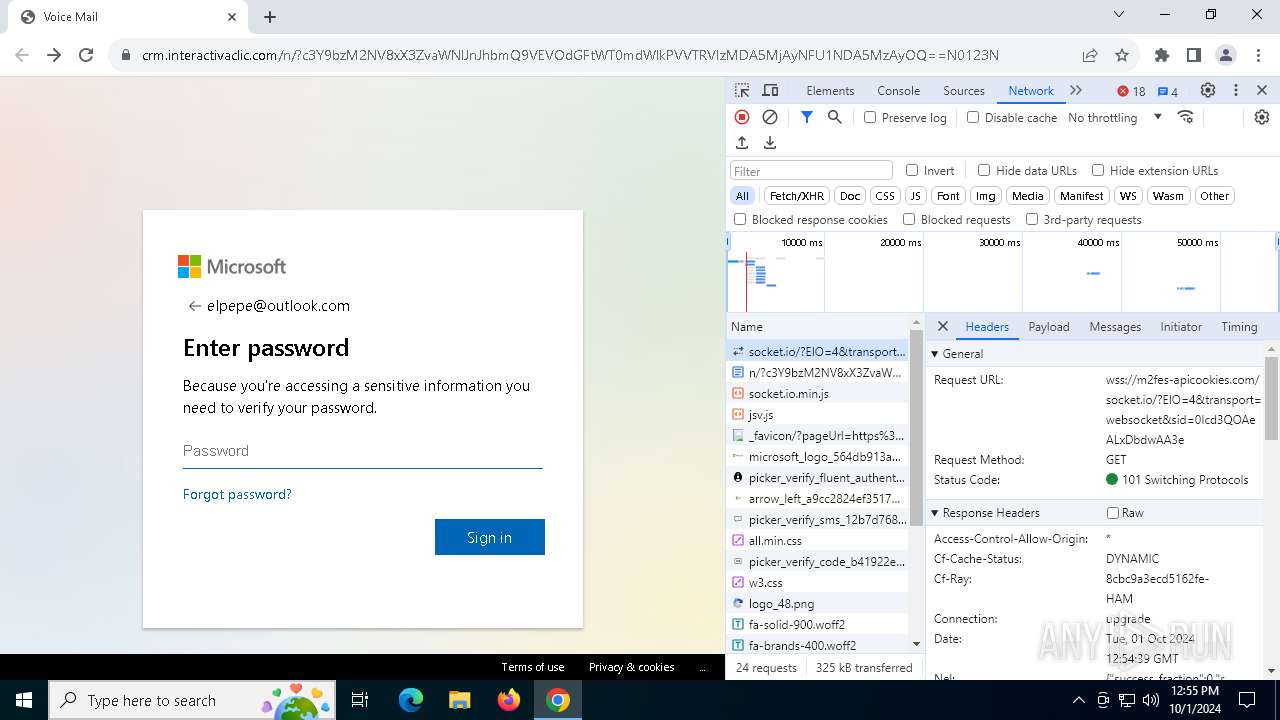Share this page icon
This screenshot has width=1280, height=720.
[1090, 55]
